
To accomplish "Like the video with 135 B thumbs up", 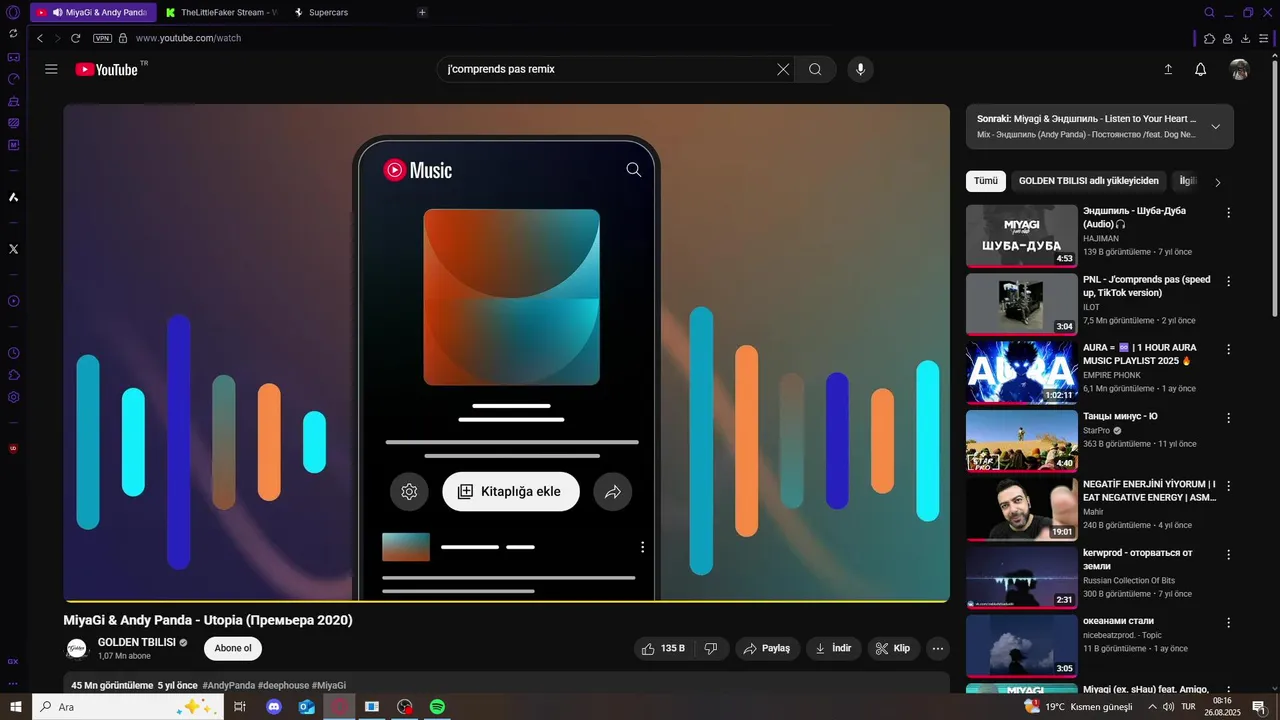I will pyautogui.click(x=665, y=648).
